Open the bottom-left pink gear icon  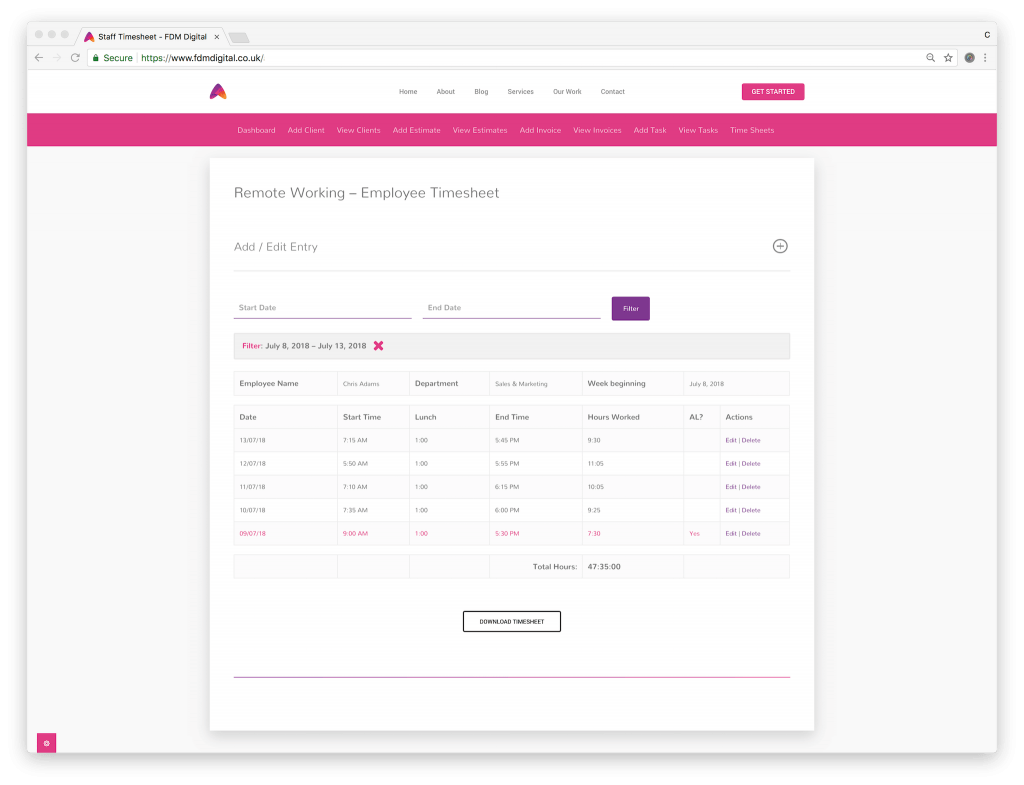tap(46, 743)
